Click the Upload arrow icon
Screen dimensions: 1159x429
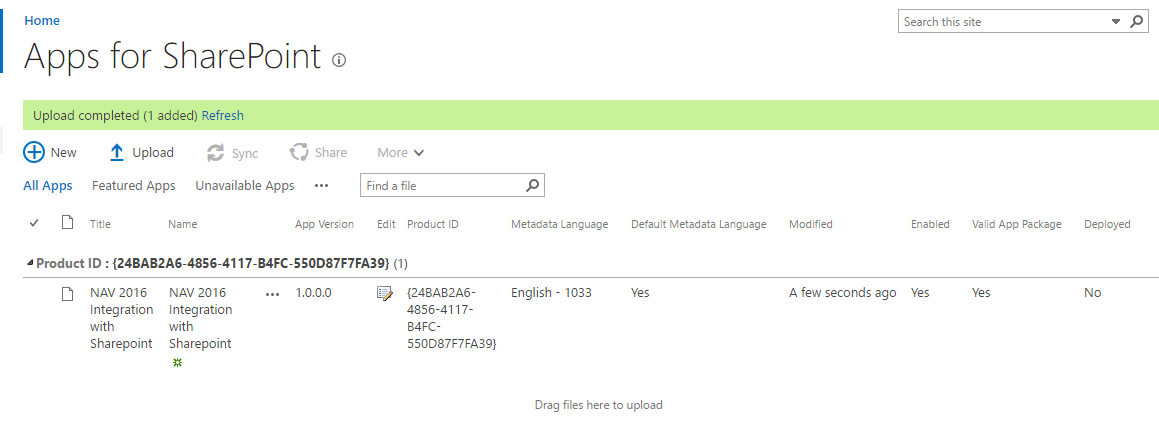tap(117, 152)
